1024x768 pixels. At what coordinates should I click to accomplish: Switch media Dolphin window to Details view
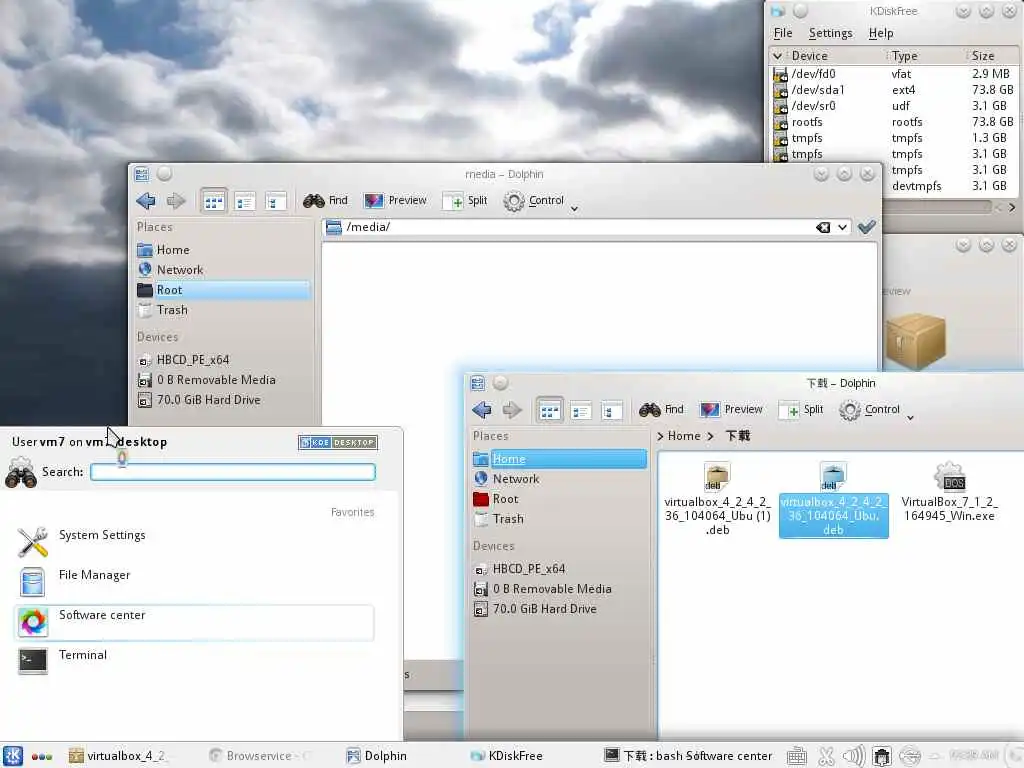tap(245, 202)
